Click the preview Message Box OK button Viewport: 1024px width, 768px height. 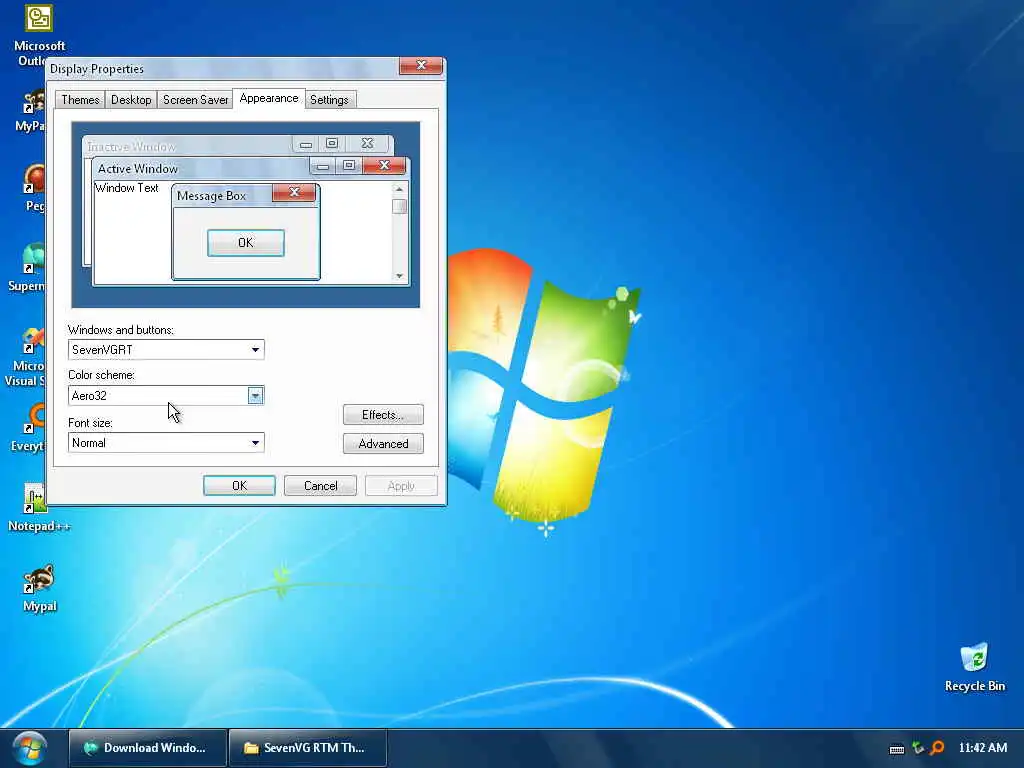click(246, 243)
